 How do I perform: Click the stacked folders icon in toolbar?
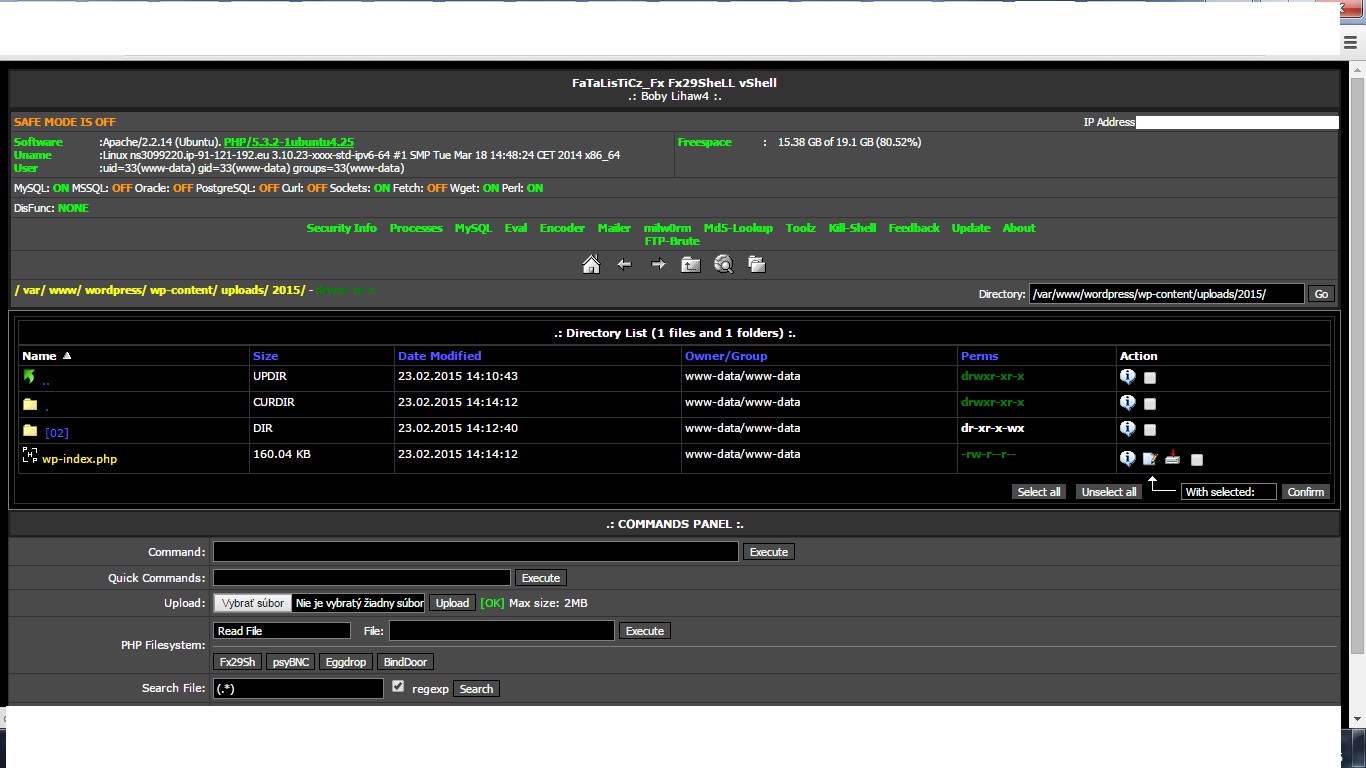coord(757,265)
